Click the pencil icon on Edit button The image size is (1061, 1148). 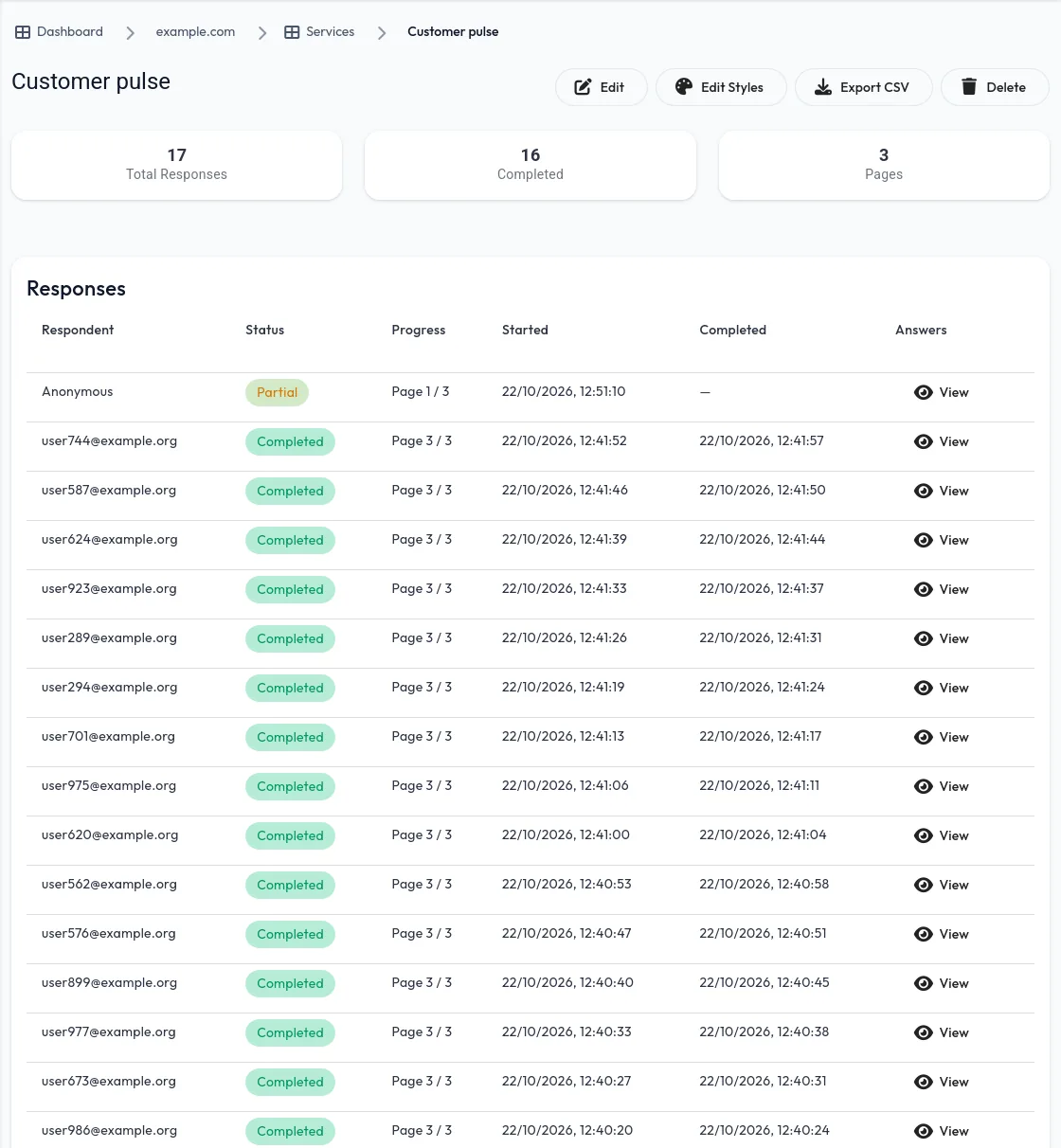[x=584, y=87]
